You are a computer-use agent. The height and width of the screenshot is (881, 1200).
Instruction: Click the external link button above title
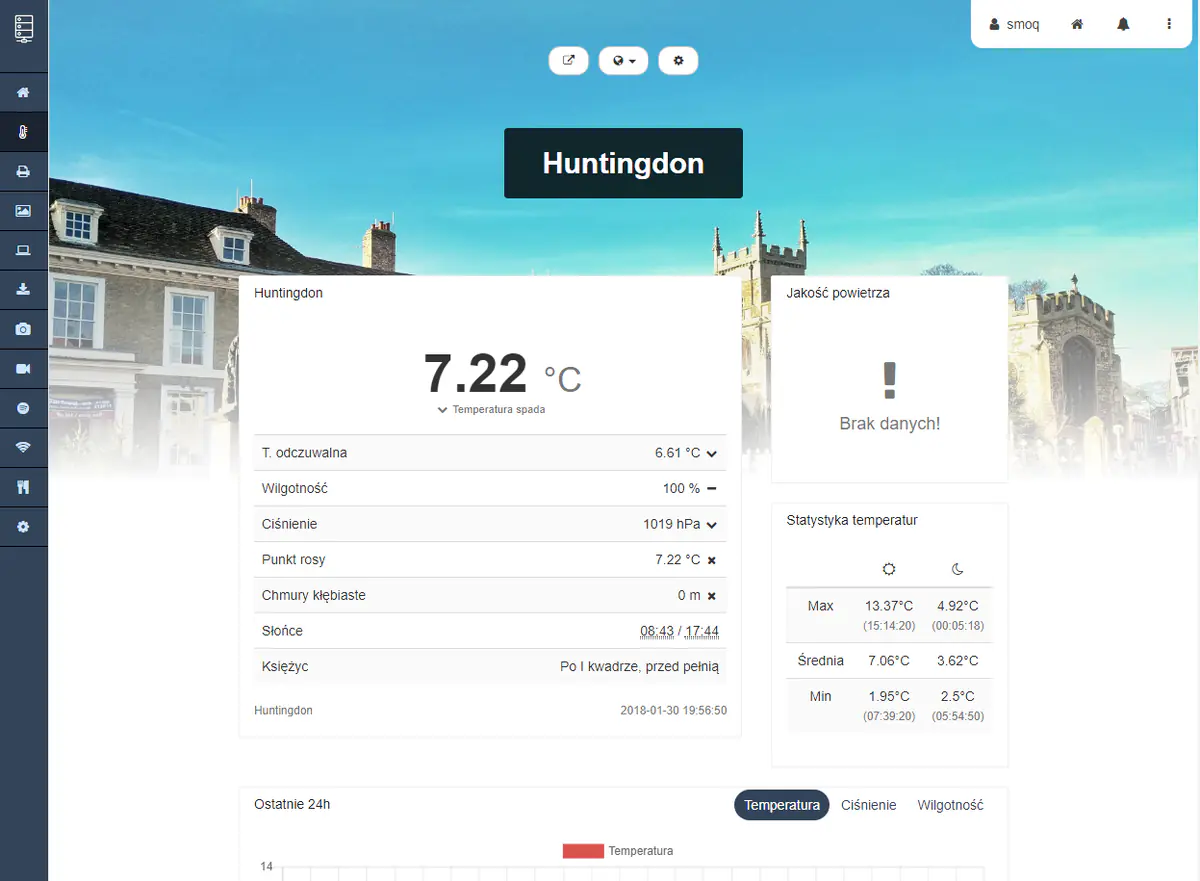point(569,61)
